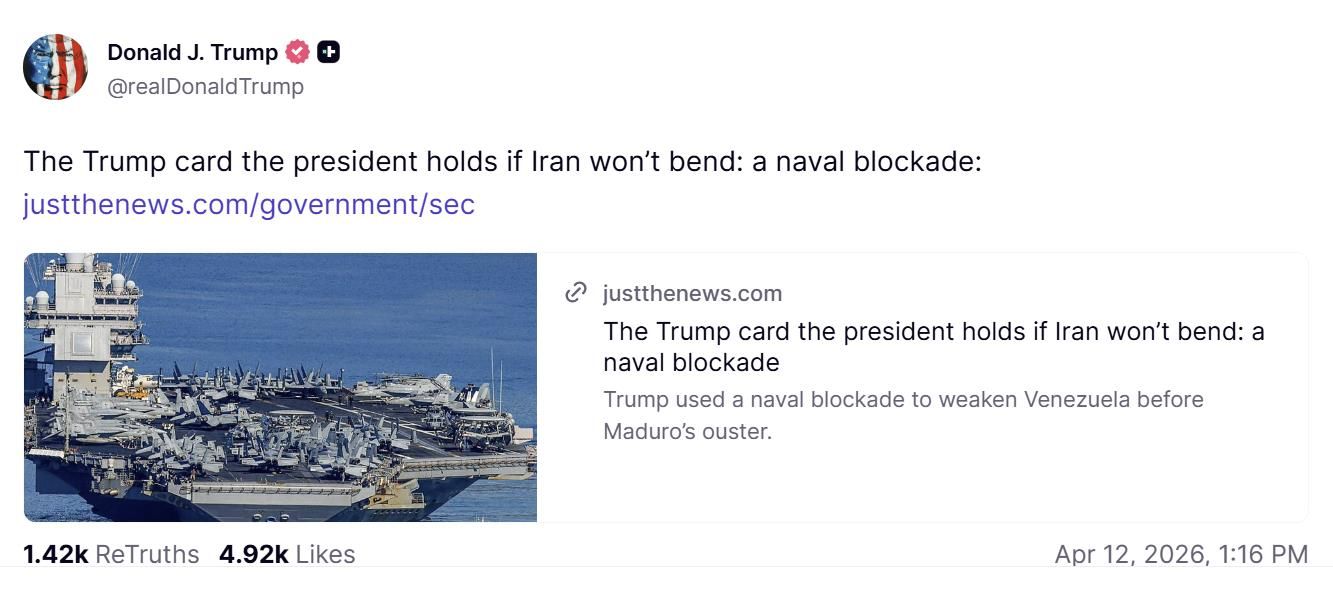The image size is (1333, 591).
Task: Click the post text about naval blockade
Action: 502,161
